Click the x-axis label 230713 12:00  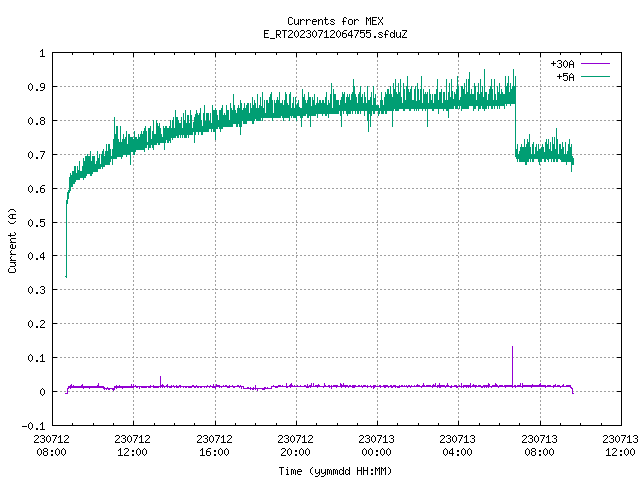coord(620,445)
